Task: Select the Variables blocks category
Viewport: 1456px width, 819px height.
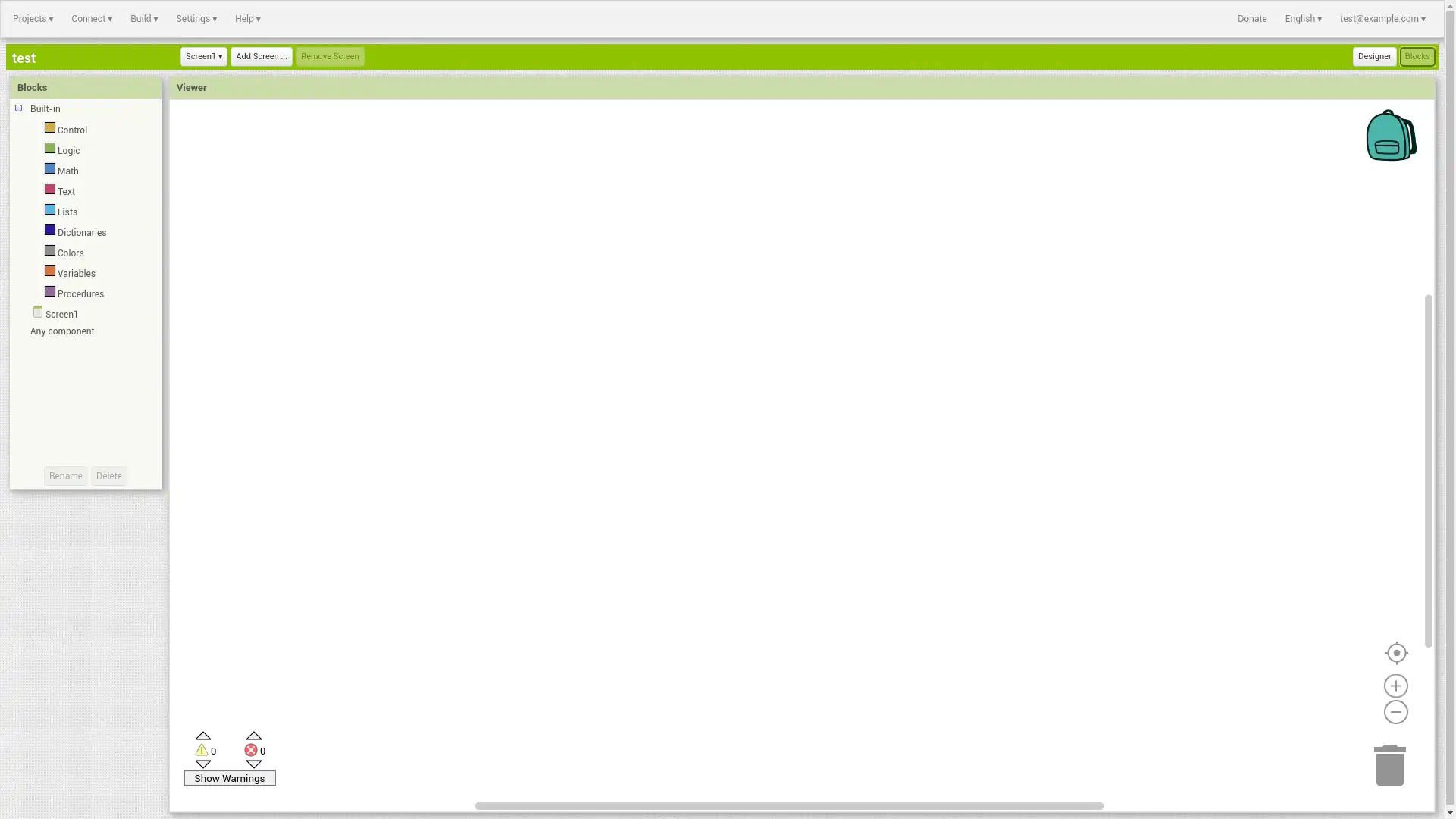Action: click(76, 273)
